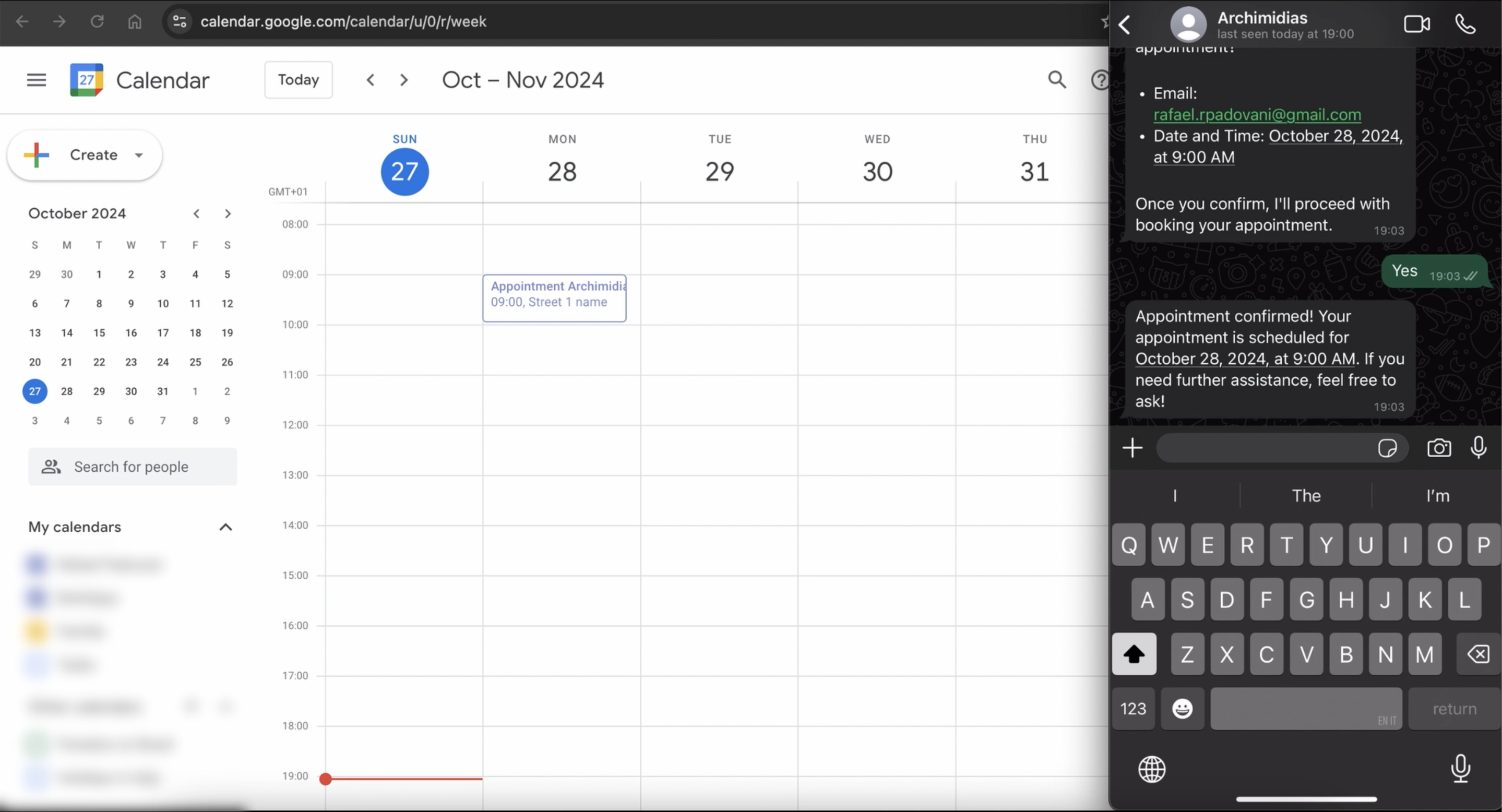Tap the 'Yes' sent message bubble
This screenshot has width=1502, height=812.
point(1434,271)
